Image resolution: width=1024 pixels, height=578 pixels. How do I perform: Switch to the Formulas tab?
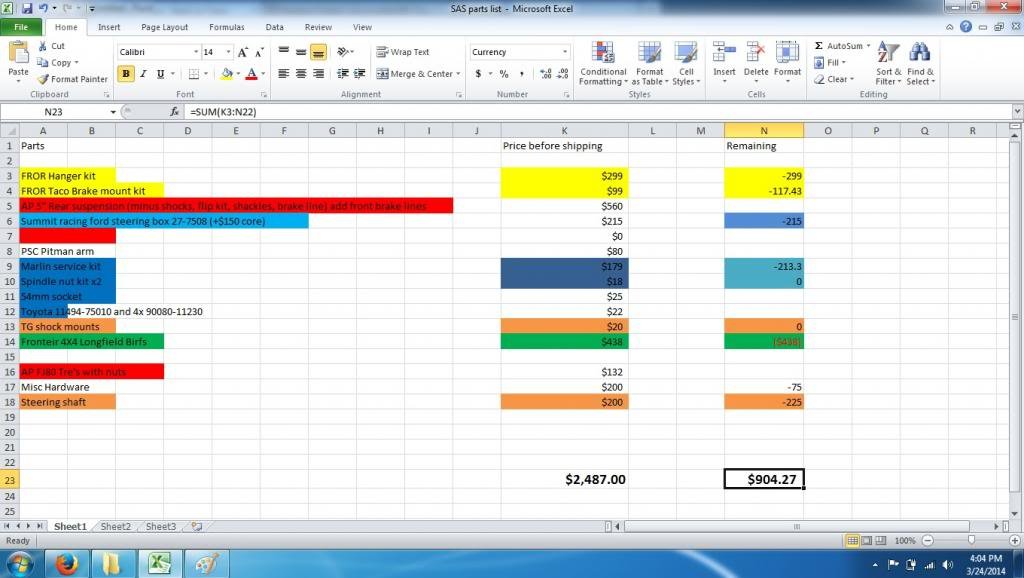click(227, 27)
